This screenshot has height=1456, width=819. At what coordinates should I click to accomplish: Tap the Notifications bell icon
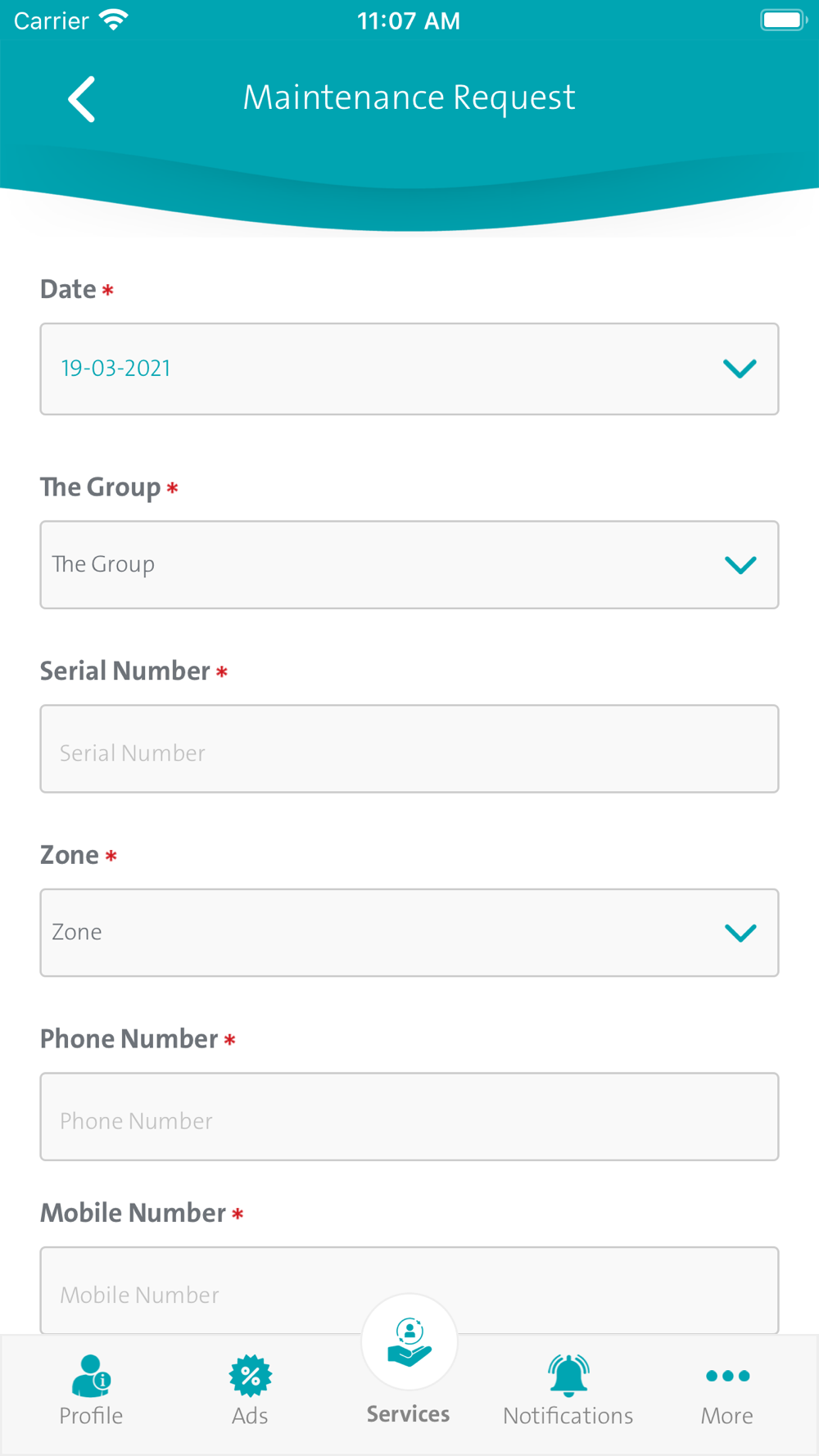click(568, 1375)
